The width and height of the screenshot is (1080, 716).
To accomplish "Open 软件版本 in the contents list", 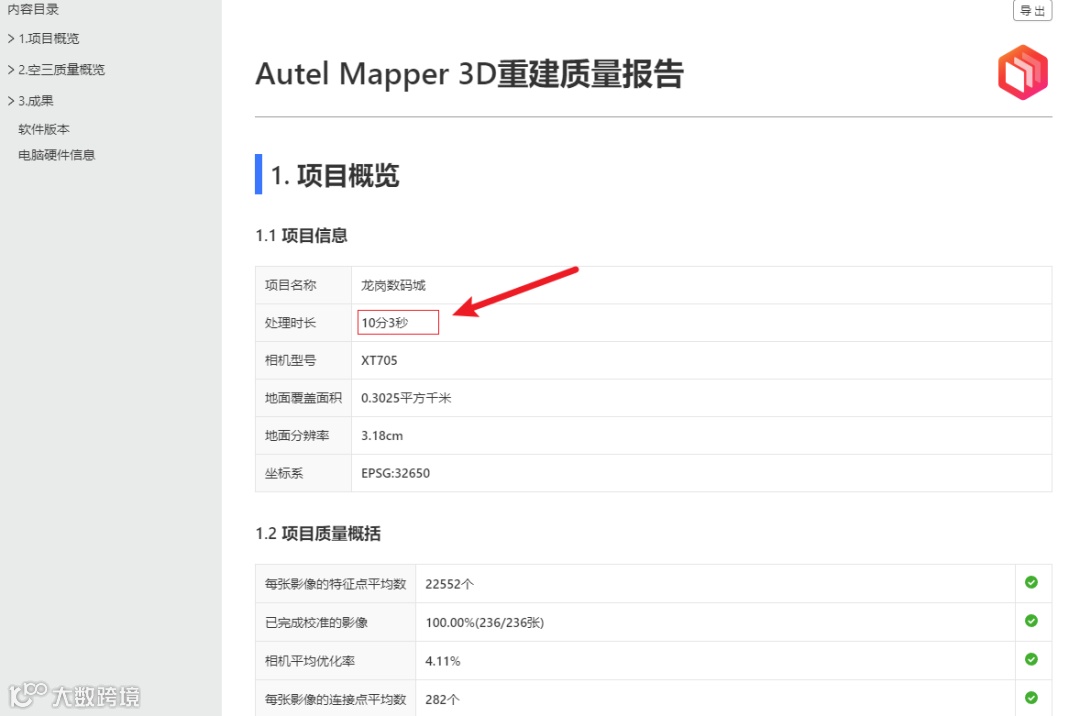I will point(44,129).
